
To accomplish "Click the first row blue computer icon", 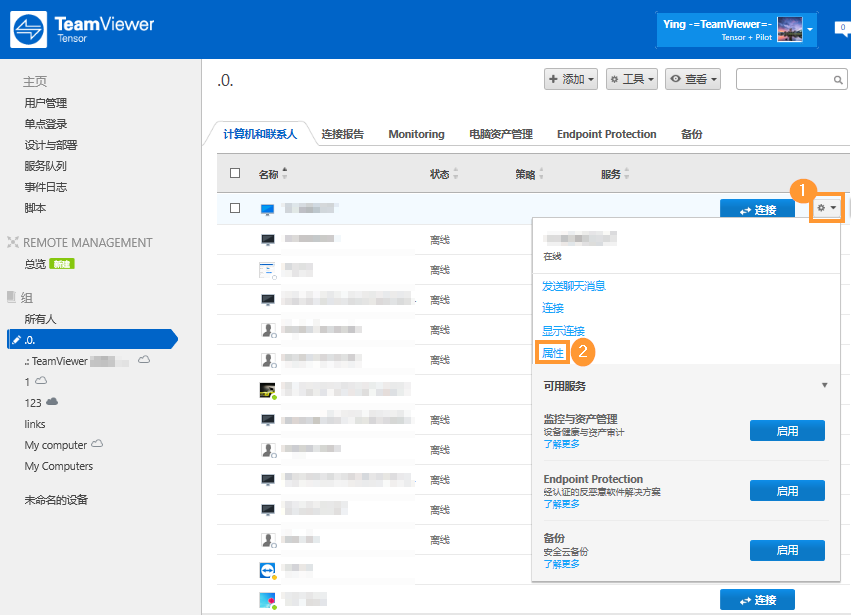I will tap(267, 209).
